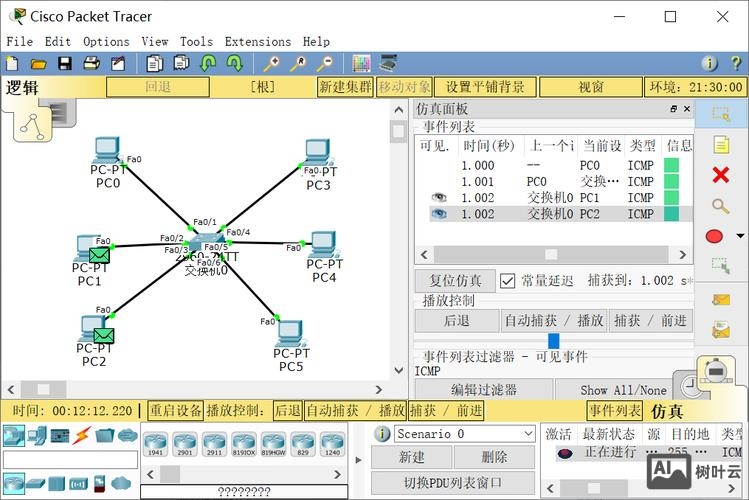
Task: Expand the device list arrow triangle
Action: click(x=359, y=460)
